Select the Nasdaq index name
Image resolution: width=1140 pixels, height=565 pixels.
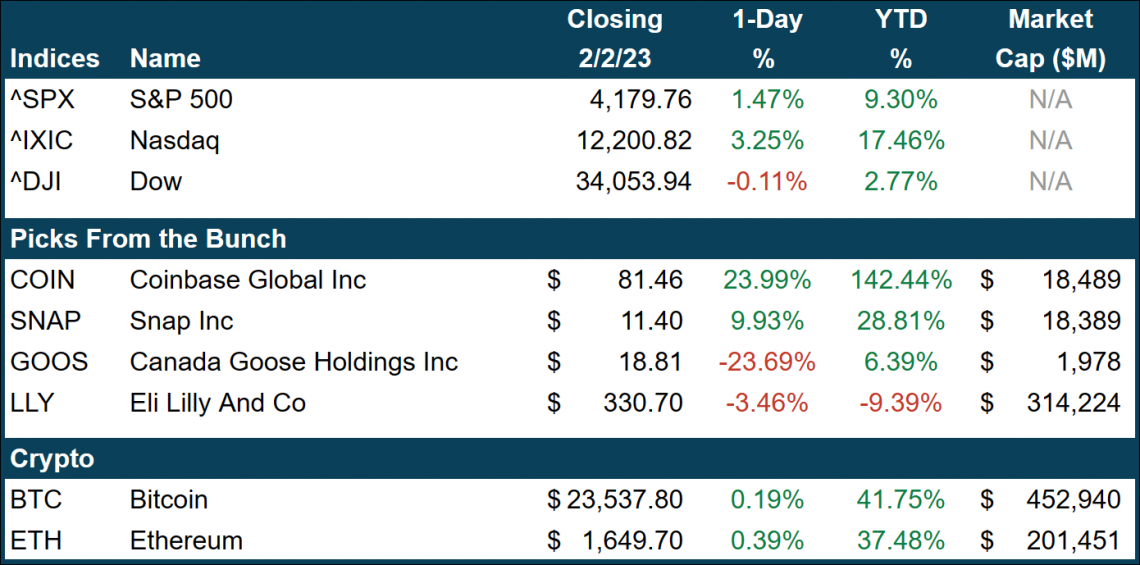pos(174,140)
